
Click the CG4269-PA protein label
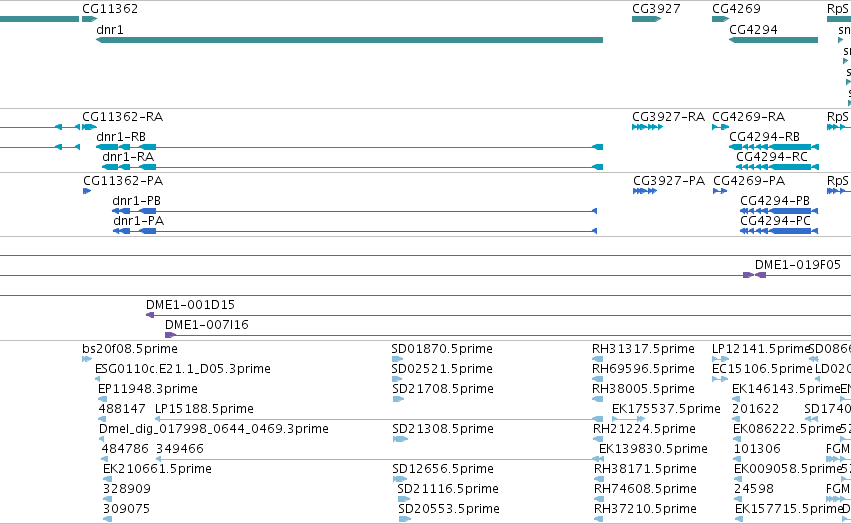pos(749,181)
